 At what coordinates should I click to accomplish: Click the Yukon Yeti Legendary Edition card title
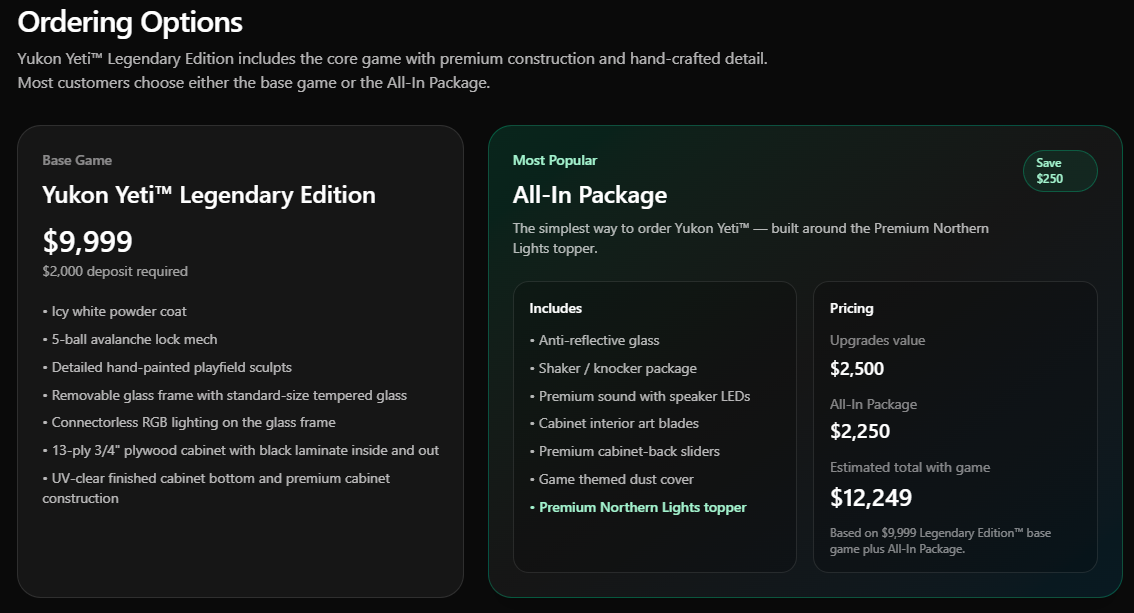[x=209, y=194]
